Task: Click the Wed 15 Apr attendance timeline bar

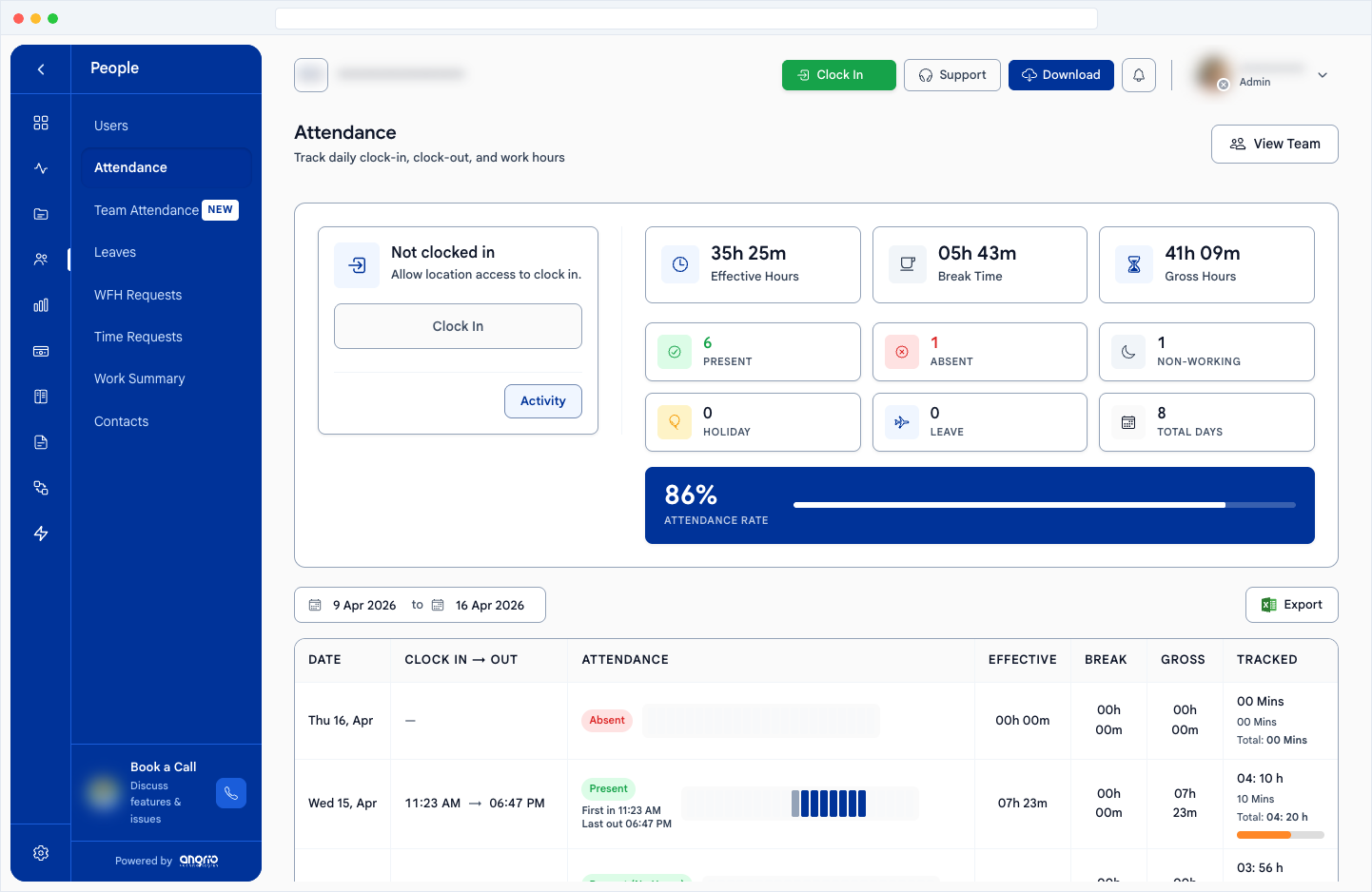Action: pos(800,804)
